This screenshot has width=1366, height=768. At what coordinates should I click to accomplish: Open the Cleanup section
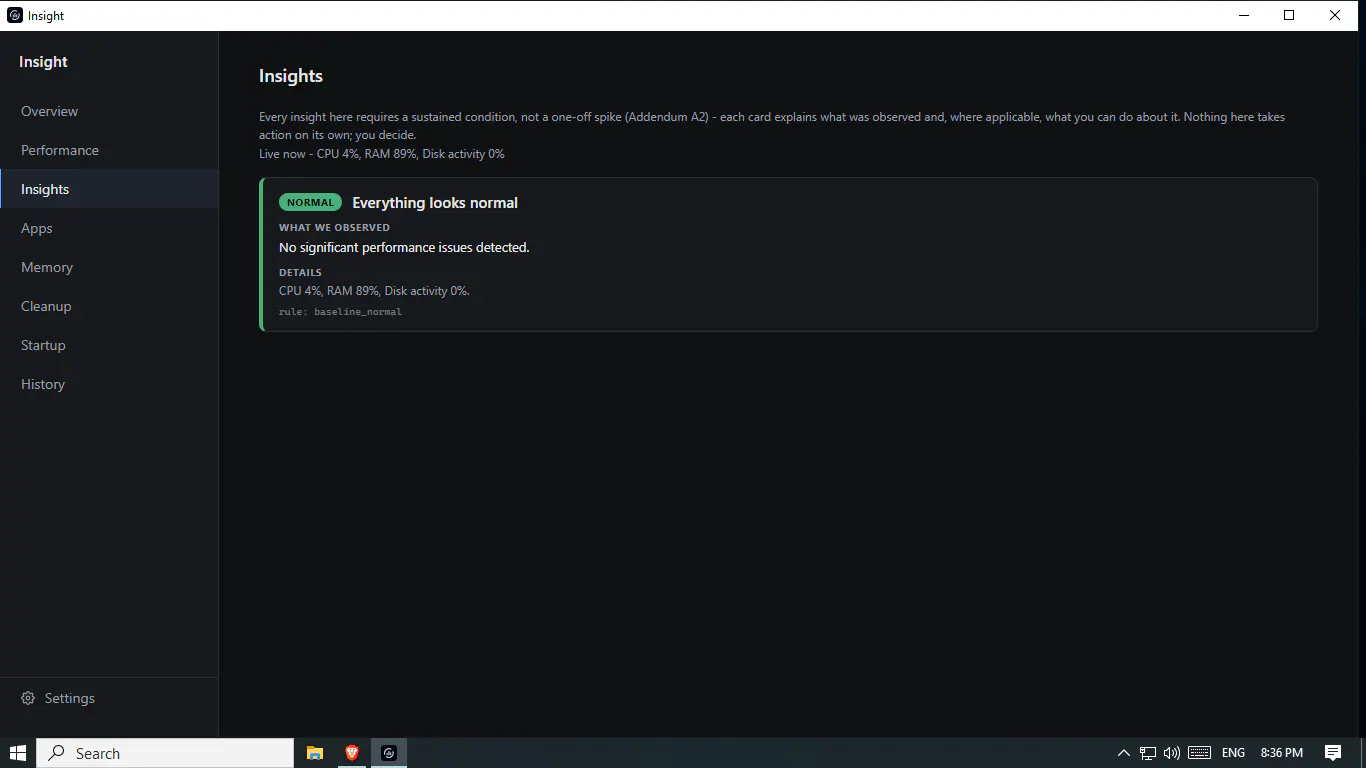(109, 306)
